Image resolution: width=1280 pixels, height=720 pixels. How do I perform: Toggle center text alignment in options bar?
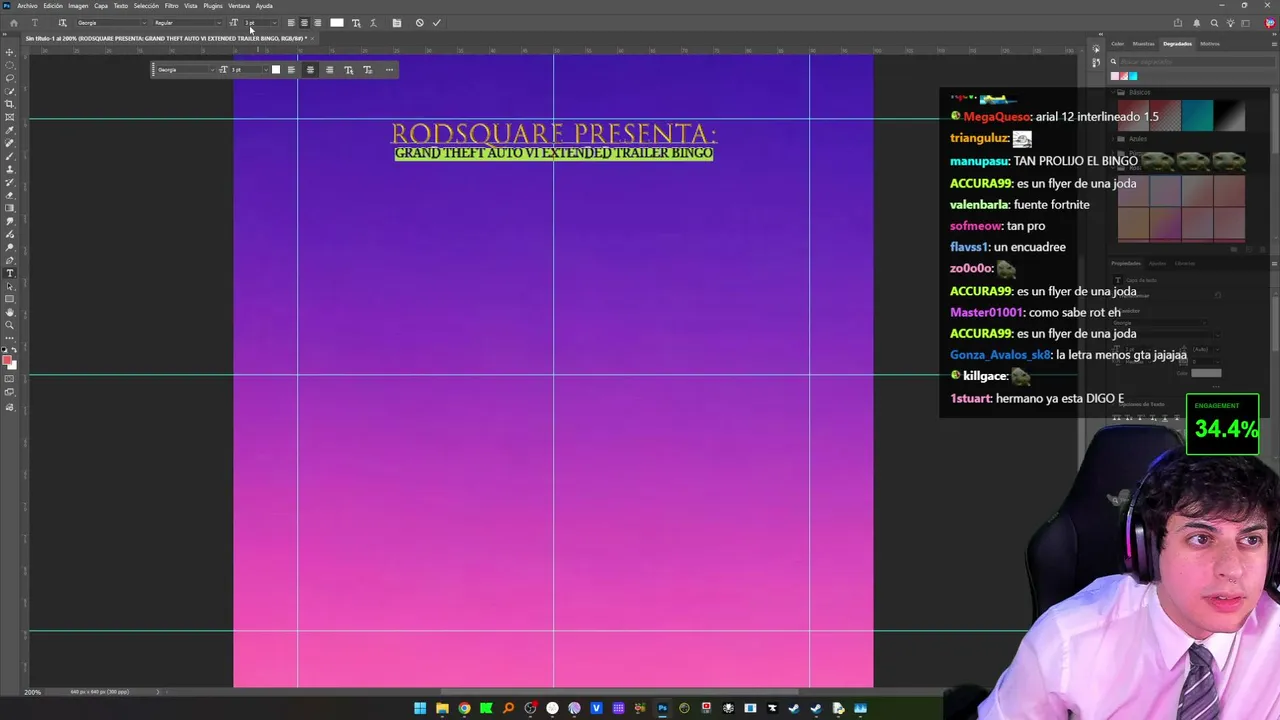coord(304,23)
